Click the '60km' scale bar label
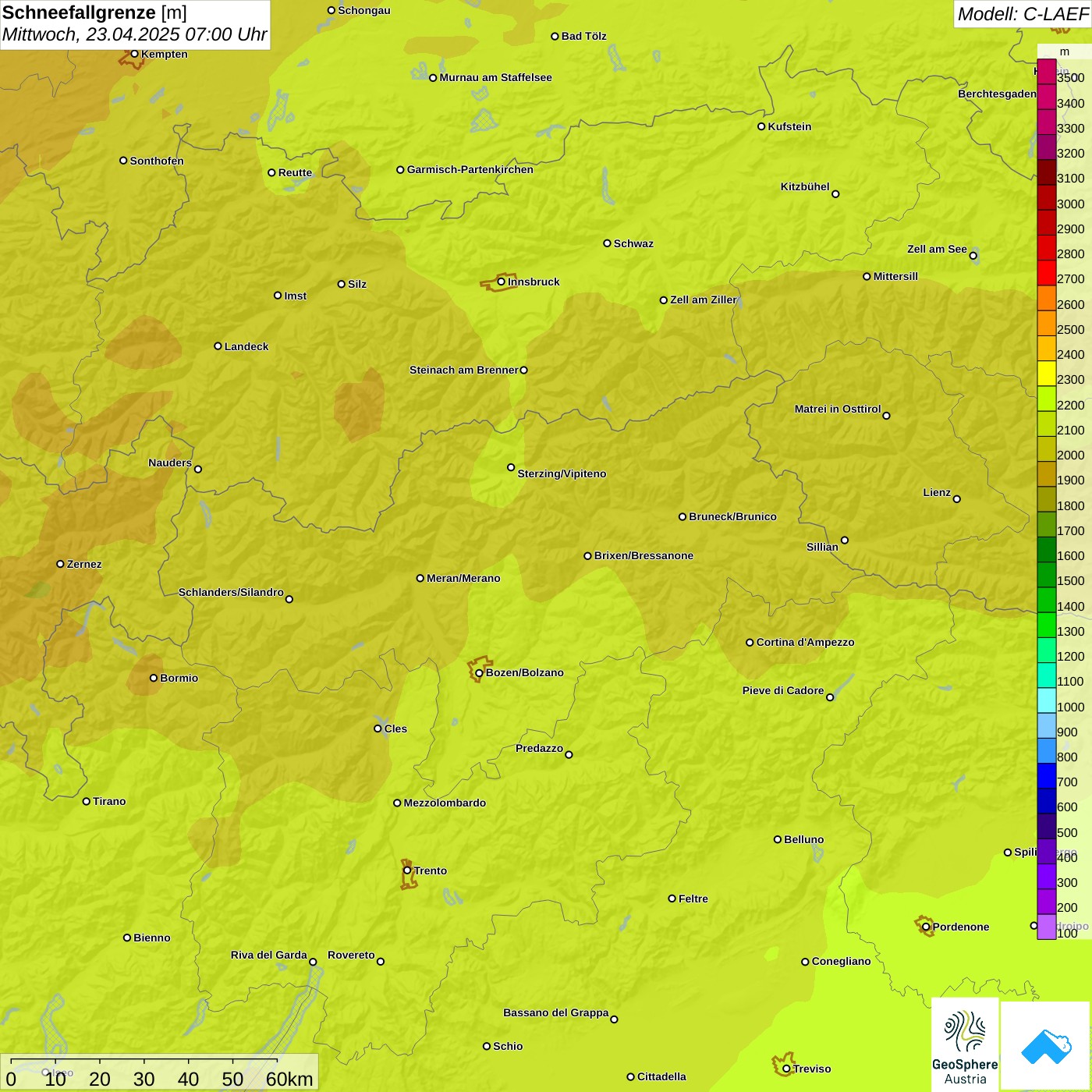The image size is (1092, 1092). tap(289, 1079)
